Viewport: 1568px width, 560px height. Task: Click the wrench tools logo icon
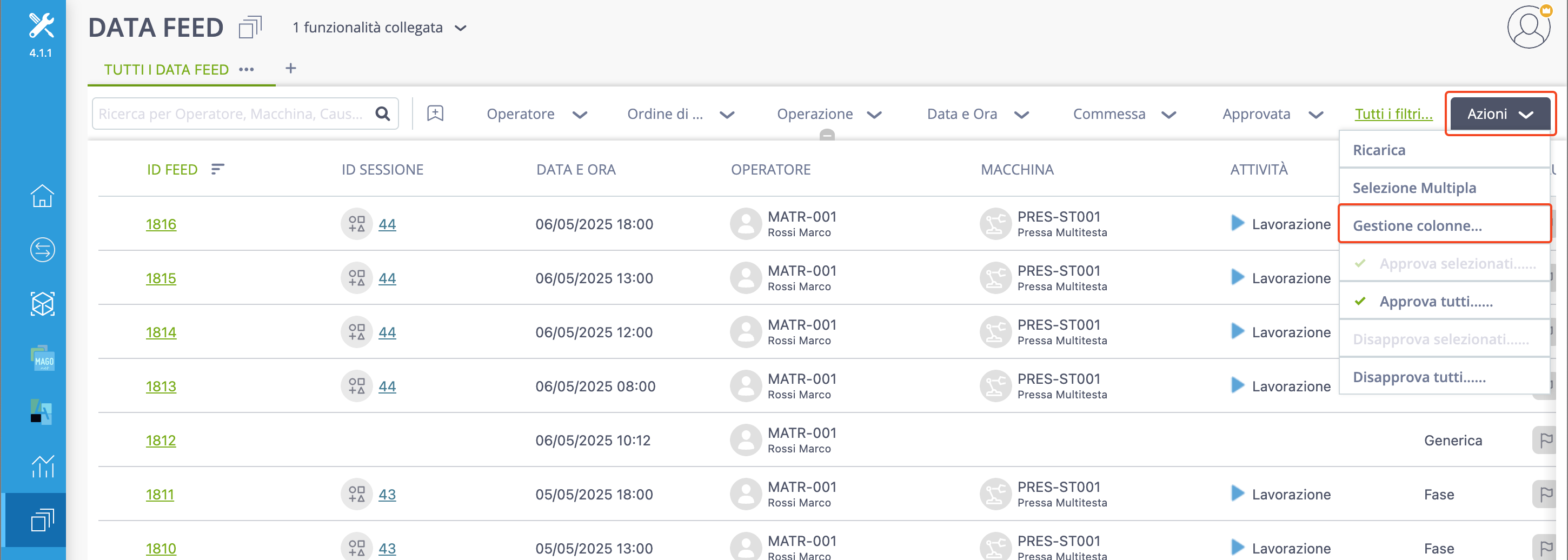point(41,25)
